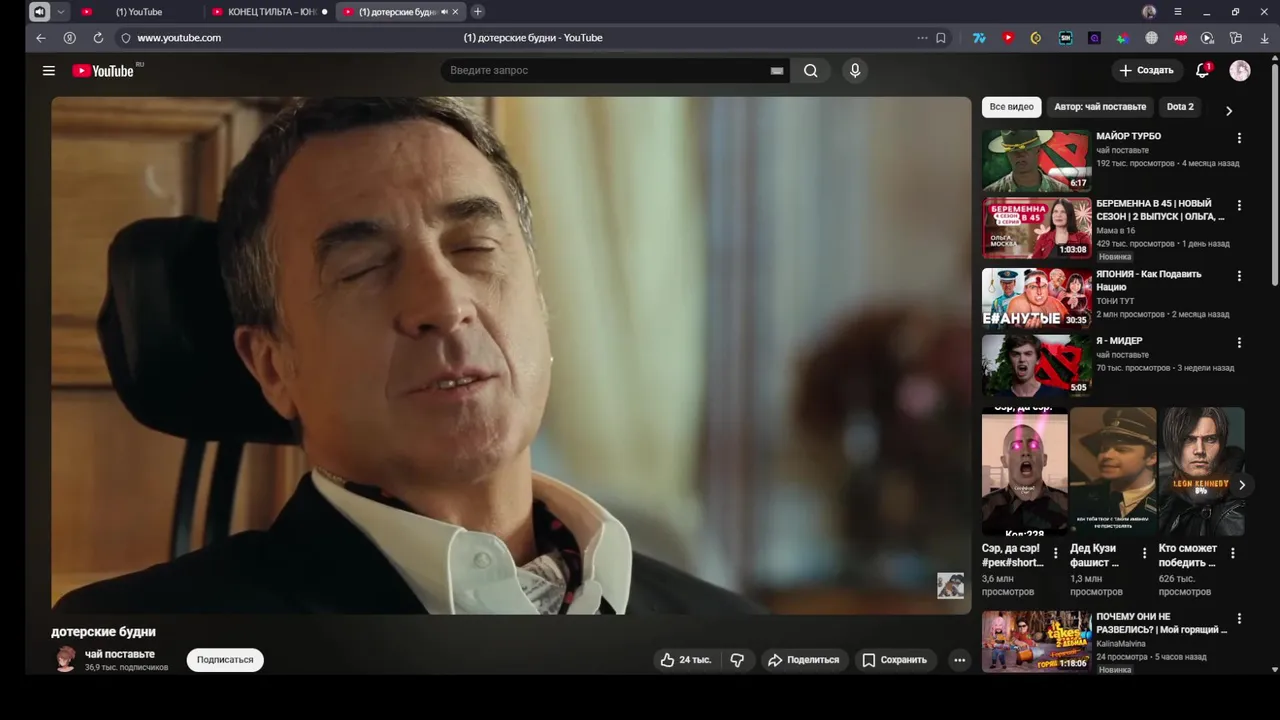
Task: Select the Dota 2 chip
Action: coord(1180,107)
